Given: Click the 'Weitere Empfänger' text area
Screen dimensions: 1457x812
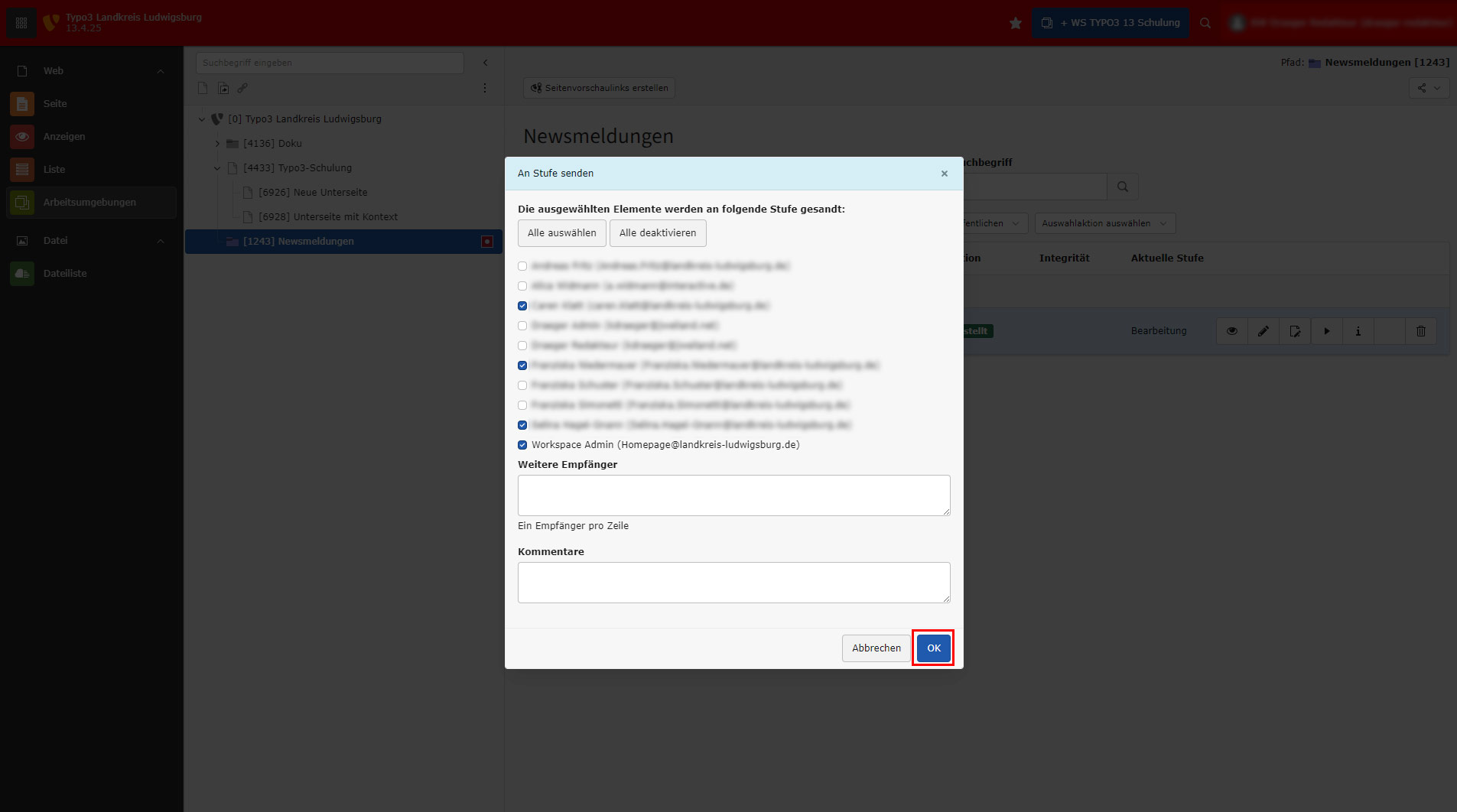Looking at the screenshot, I should click(x=733, y=495).
